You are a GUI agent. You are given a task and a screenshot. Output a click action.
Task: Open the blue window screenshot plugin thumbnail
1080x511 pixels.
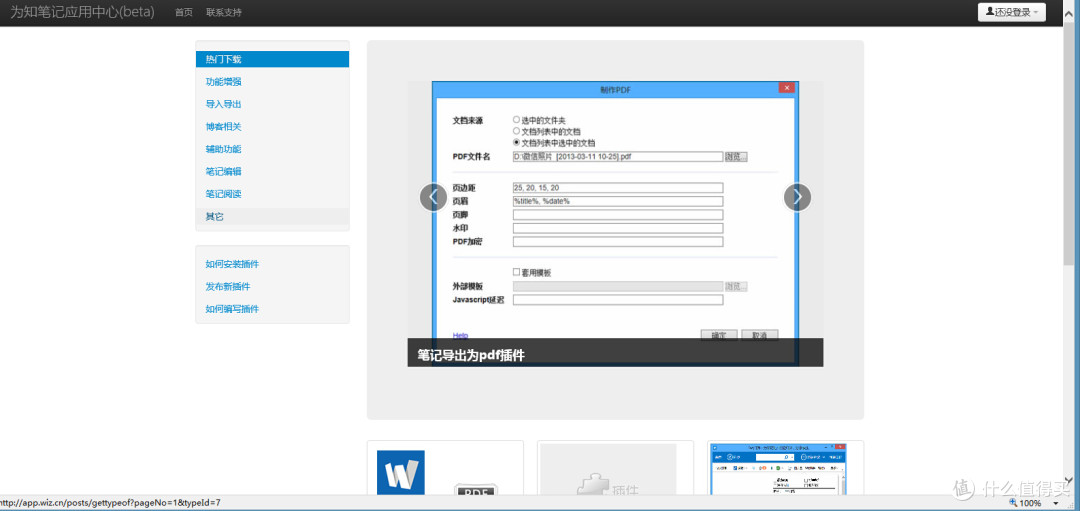coord(778,470)
